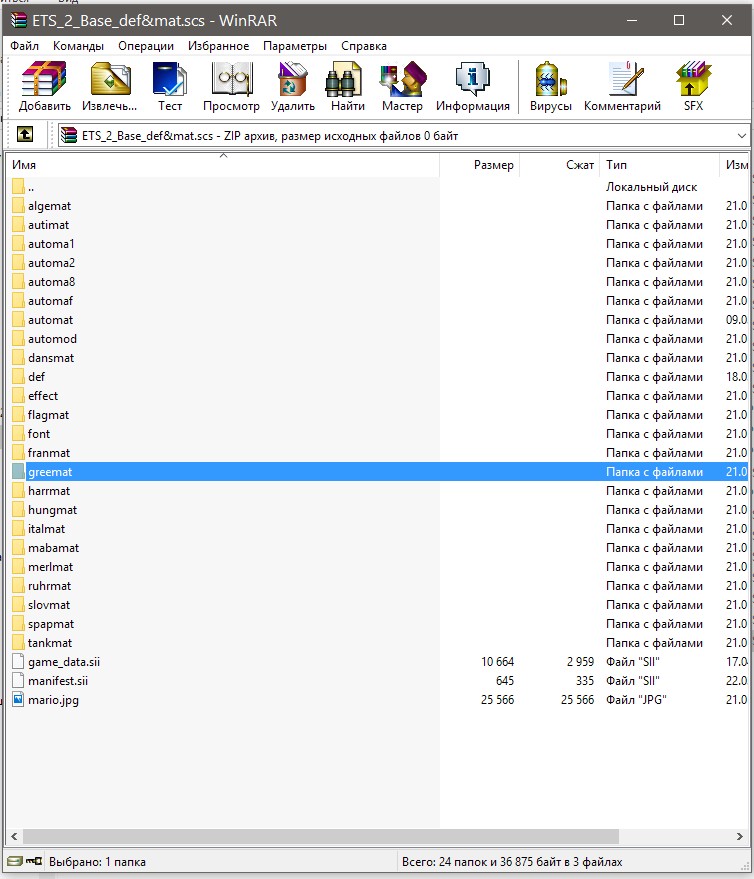754x879 pixels.
Task: Open the Файл menu
Action: [x=24, y=46]
